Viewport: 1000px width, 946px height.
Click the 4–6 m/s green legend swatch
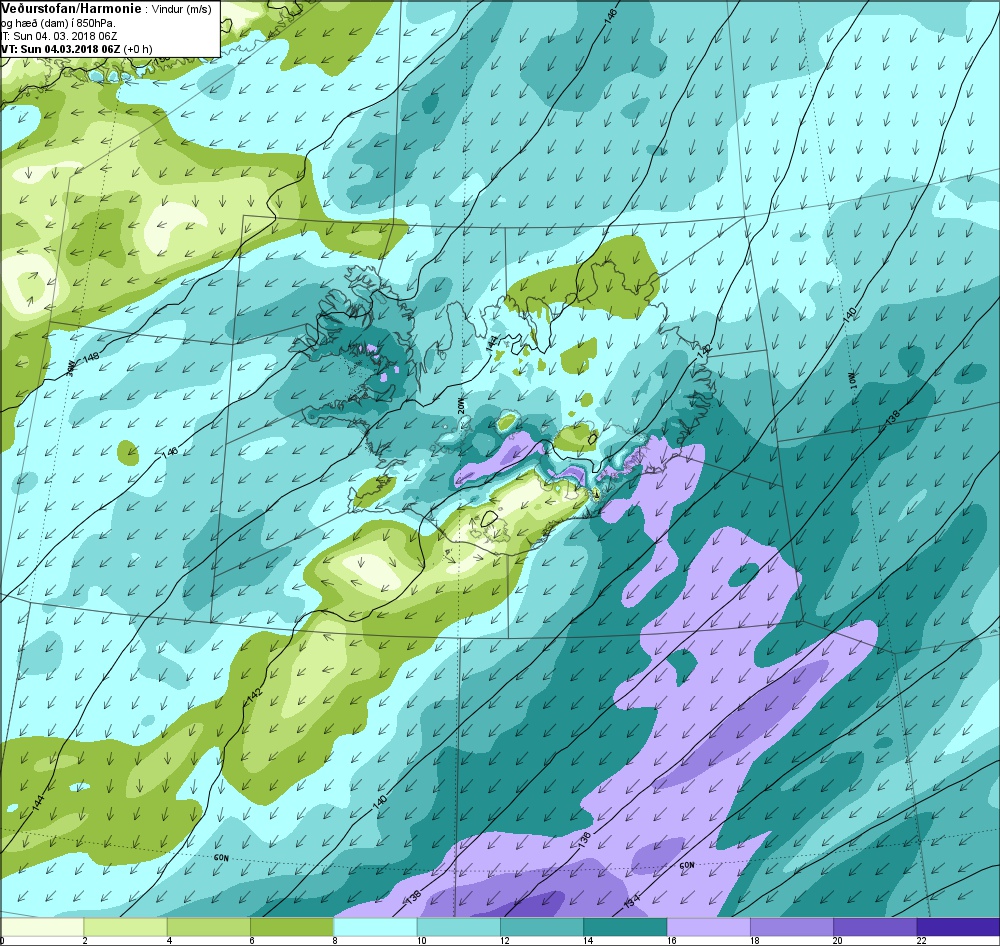pyautogui.click(x=209, y=926)
